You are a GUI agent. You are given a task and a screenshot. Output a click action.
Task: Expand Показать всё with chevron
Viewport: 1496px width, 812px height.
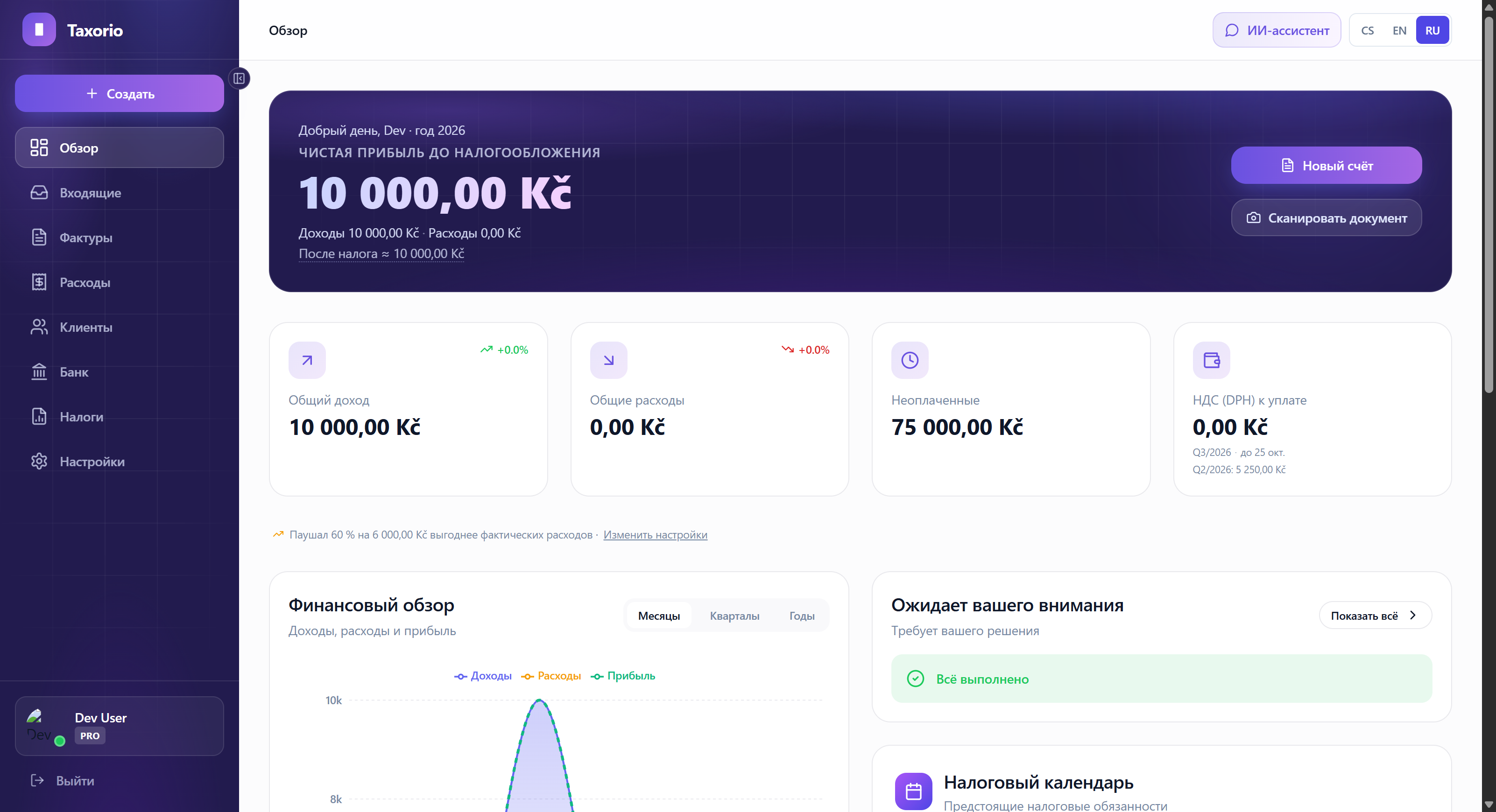(x=1375, y=615)
